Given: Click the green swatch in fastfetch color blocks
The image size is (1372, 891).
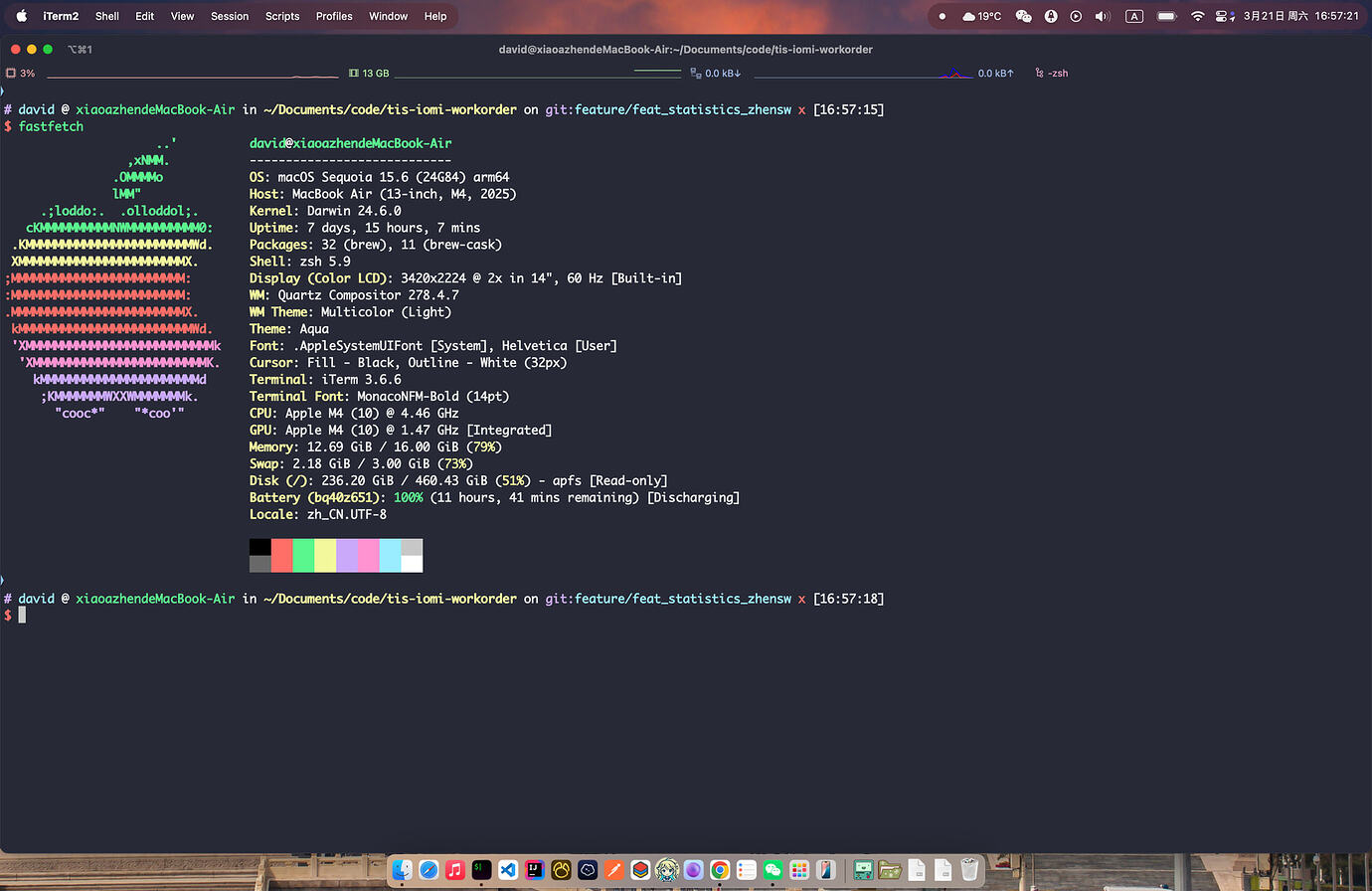Looking at the screenshot, I should [303, 556].
